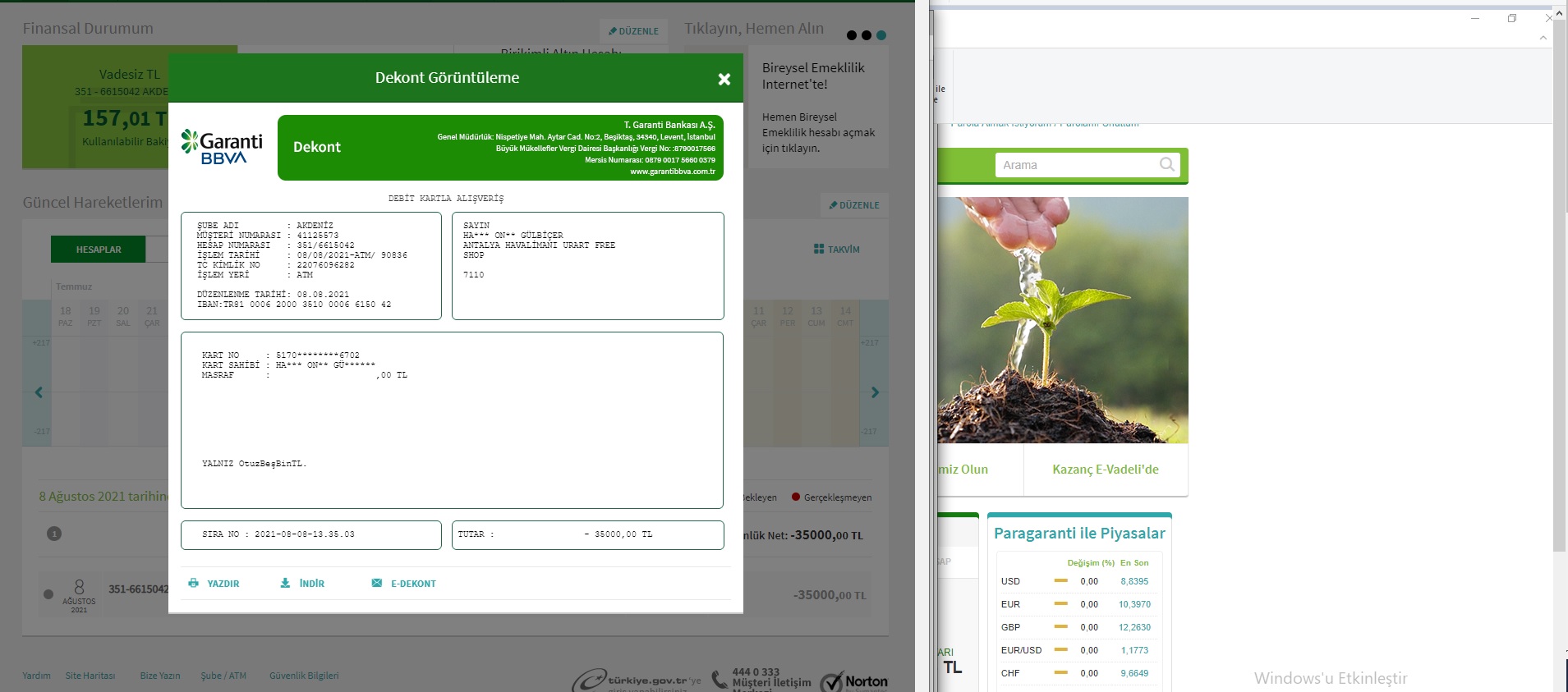Open the Yardım footer link
1568x692 pixels.
[x=36, y=676]
